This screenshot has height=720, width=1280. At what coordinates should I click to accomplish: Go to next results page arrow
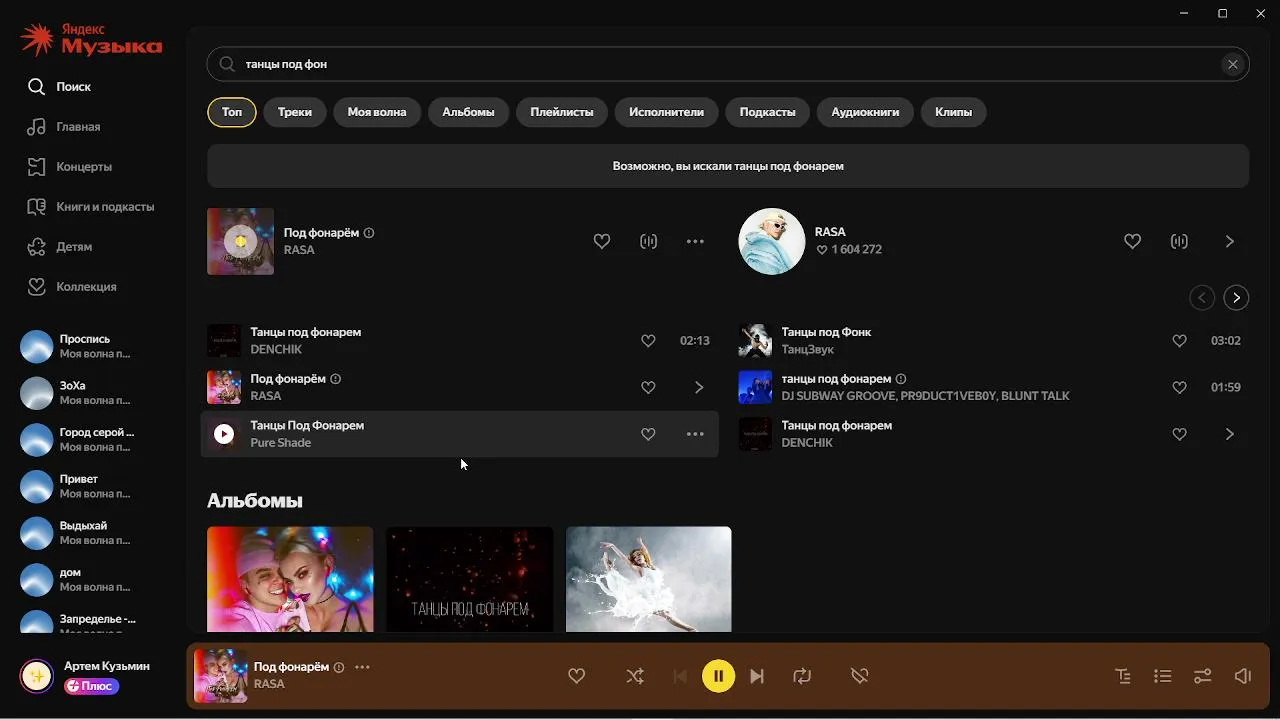pyautogui.click(x=1237, y=298)
